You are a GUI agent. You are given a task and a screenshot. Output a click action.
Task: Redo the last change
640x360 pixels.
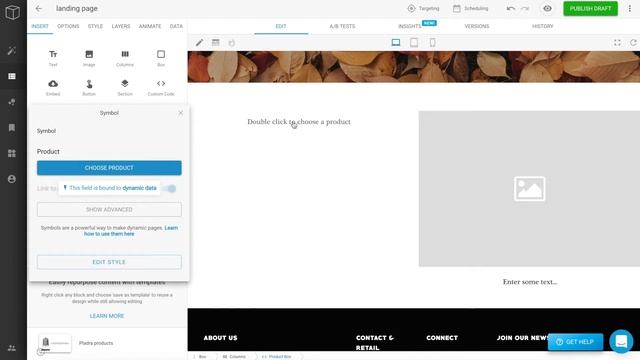(x=525, y=8)
